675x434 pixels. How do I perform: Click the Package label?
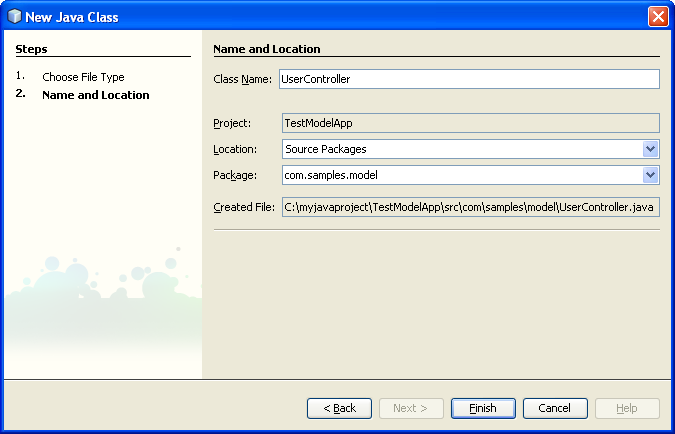click(235, 175)
